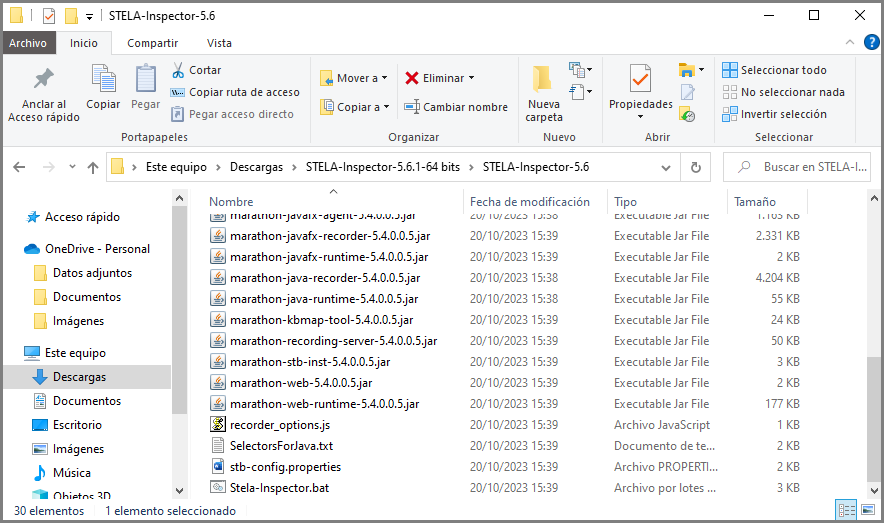The image size is (884, 523).
Task: Click Descargas in the address path
Action: click(x=256, y=167)
